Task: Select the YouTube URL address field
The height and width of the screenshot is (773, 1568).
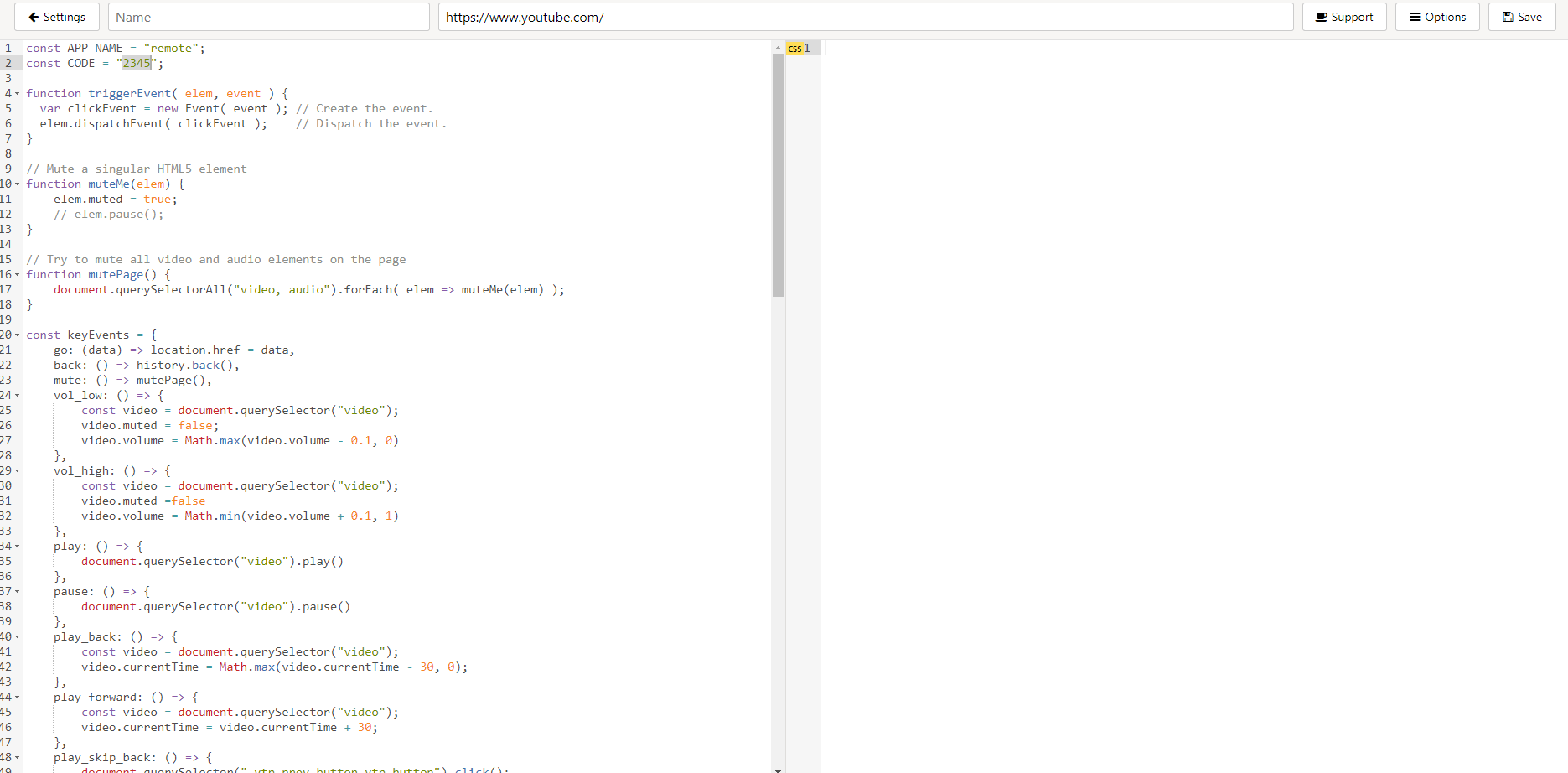Action: click(x=865, y=17)
